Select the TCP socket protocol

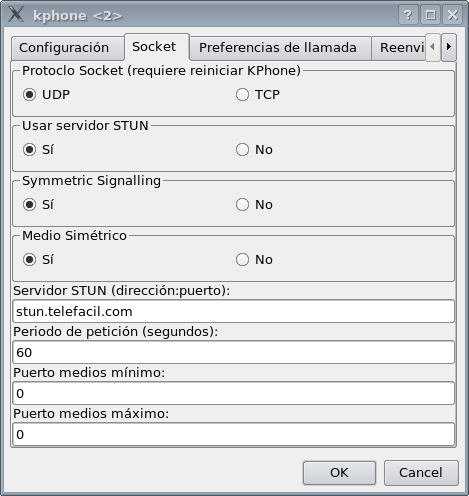[x=258, y=95]
